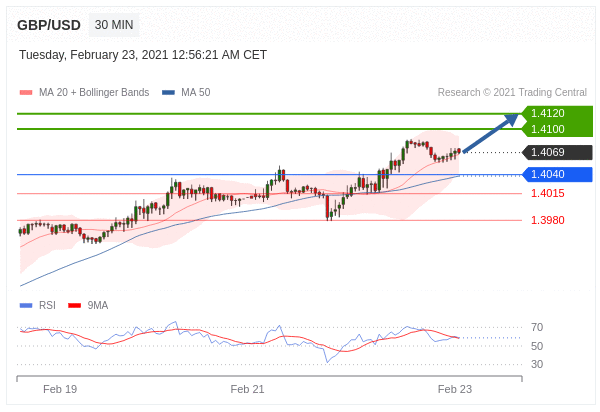Click the 30 MIN timeframe badge
Image resolution: width=600 pixels, height=412 pixels.
114,25
